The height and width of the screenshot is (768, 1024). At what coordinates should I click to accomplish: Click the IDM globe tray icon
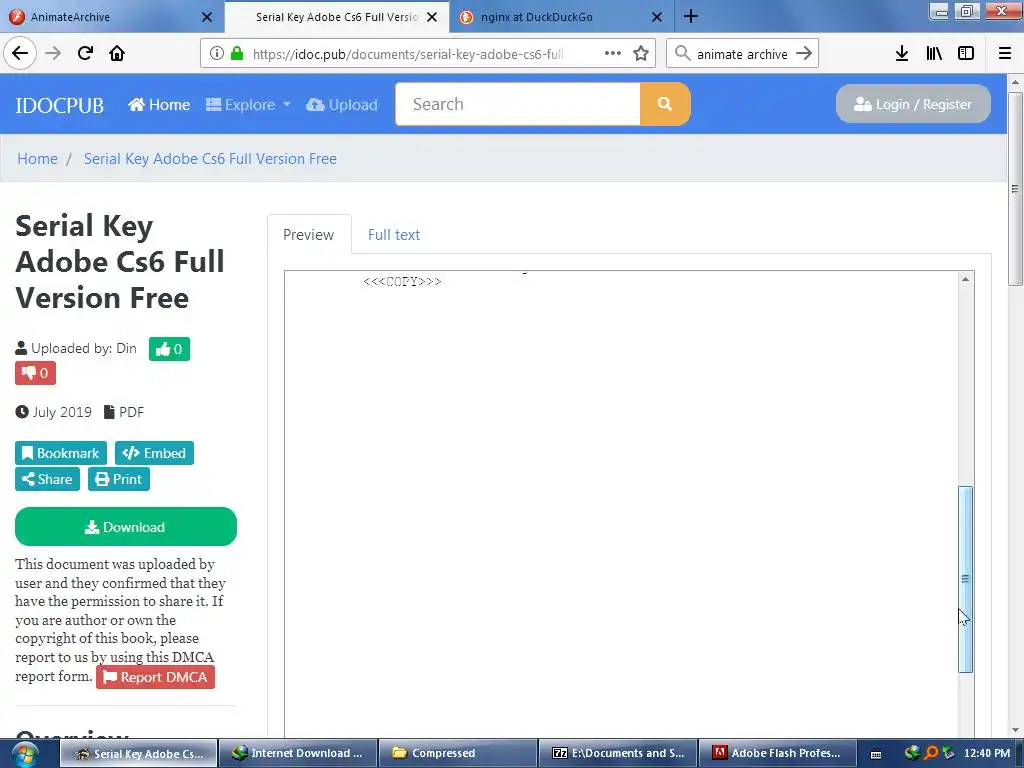point(912,753)
